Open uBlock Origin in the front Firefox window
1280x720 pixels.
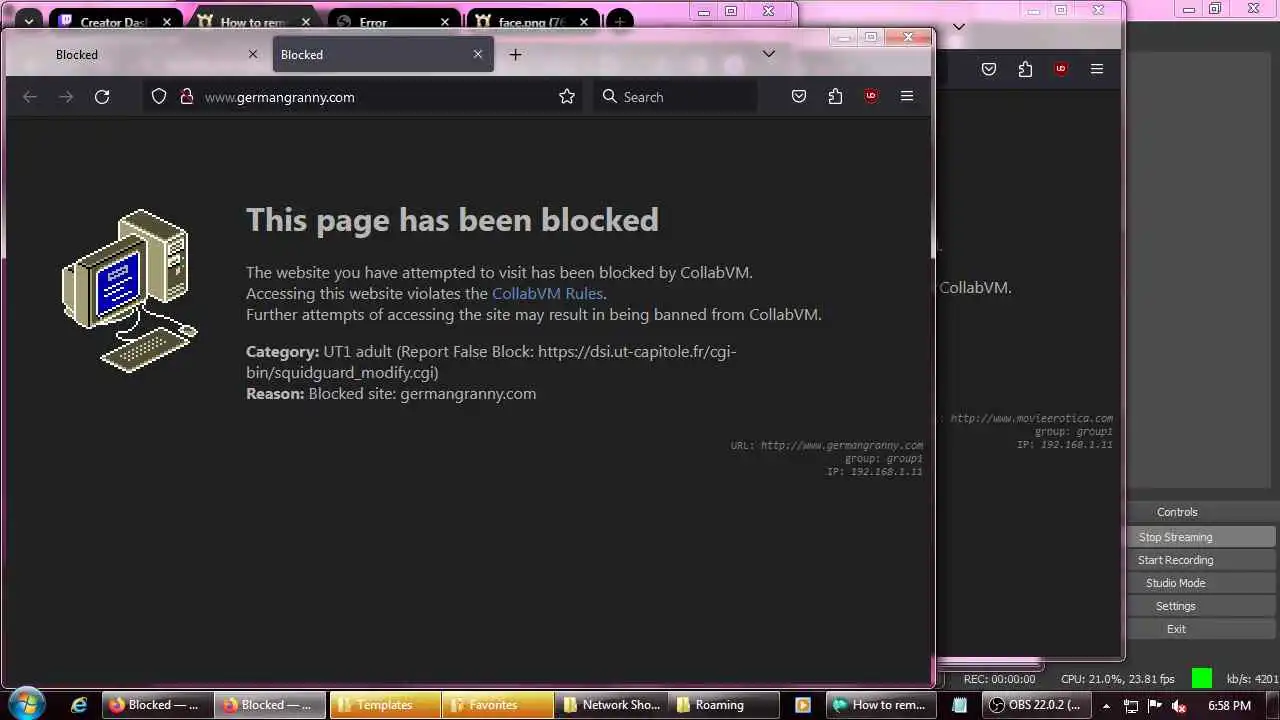871,97
